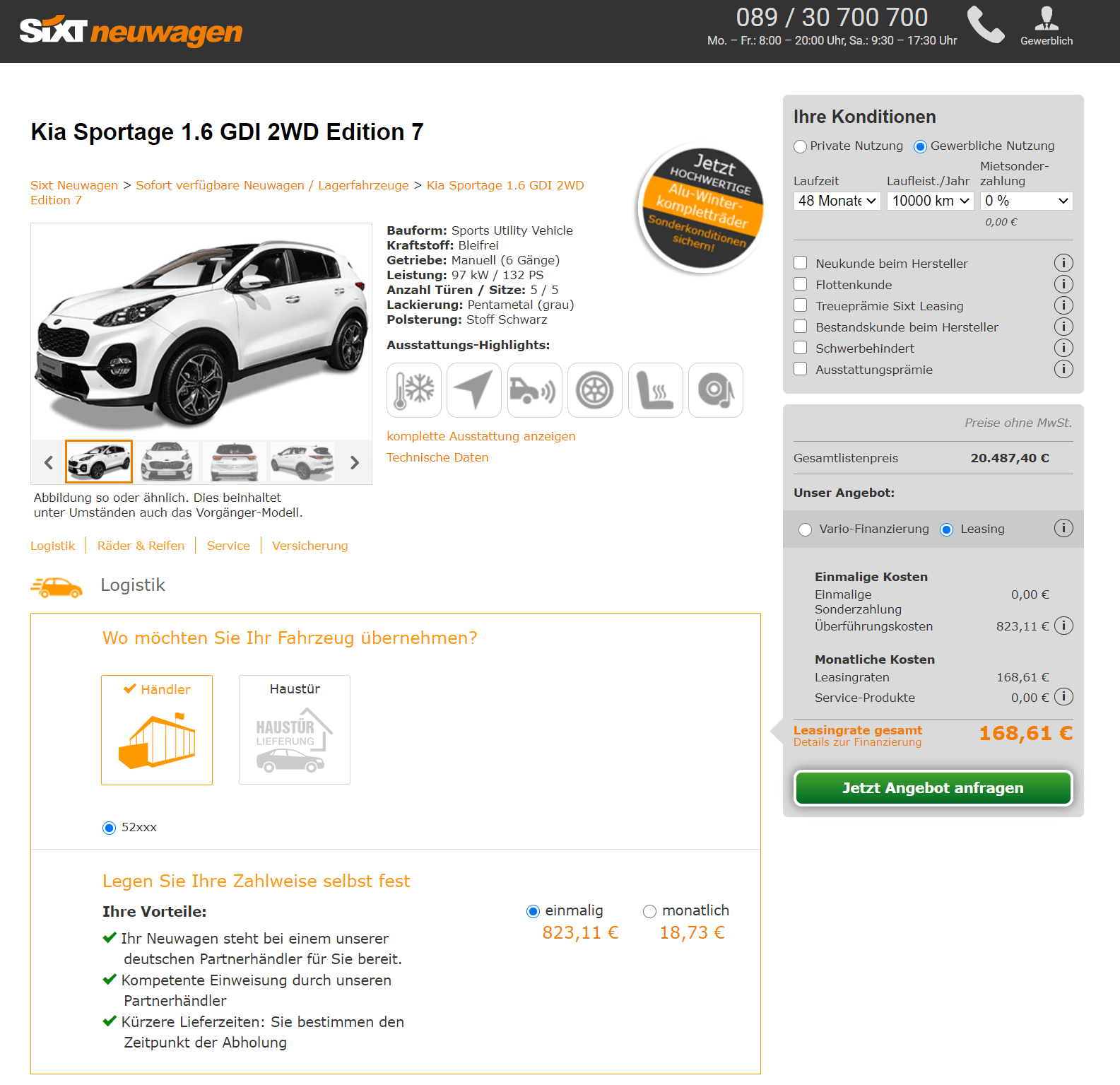This screenshot has width=1120, height=1085.
Task: Click the orange Logistik car icon
Action: coord(57,587)
